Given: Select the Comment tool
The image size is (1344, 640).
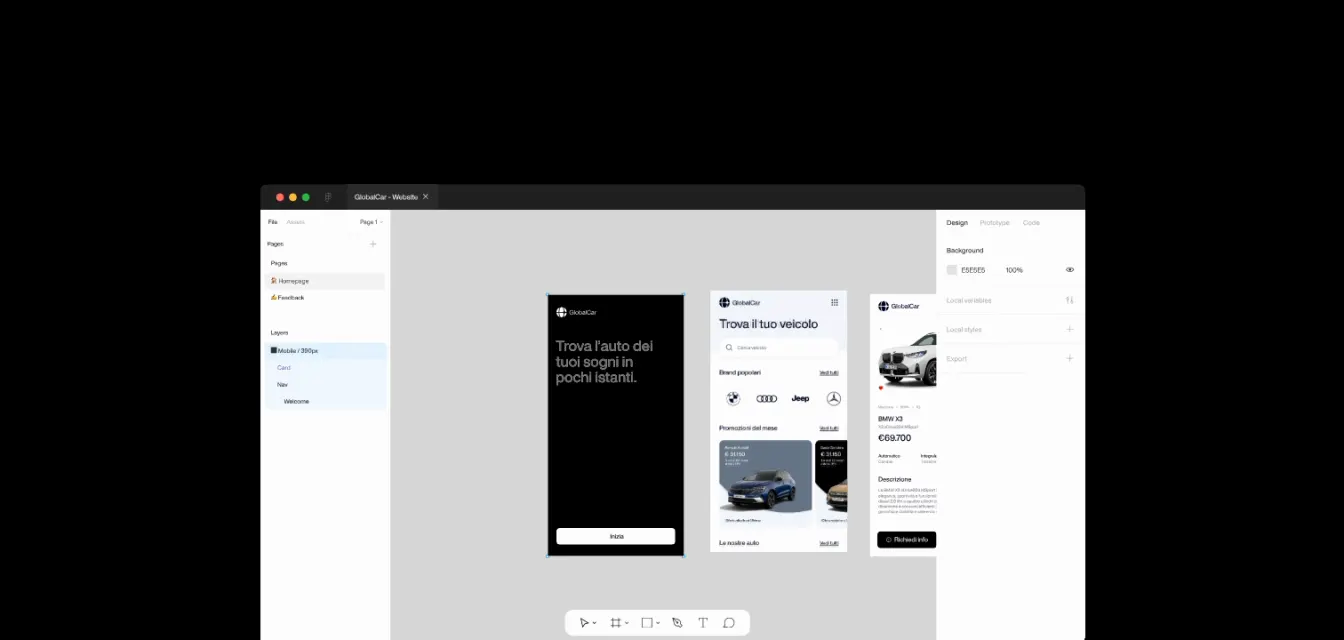Looking at the screenshot, I should click(x=729, y=623).
